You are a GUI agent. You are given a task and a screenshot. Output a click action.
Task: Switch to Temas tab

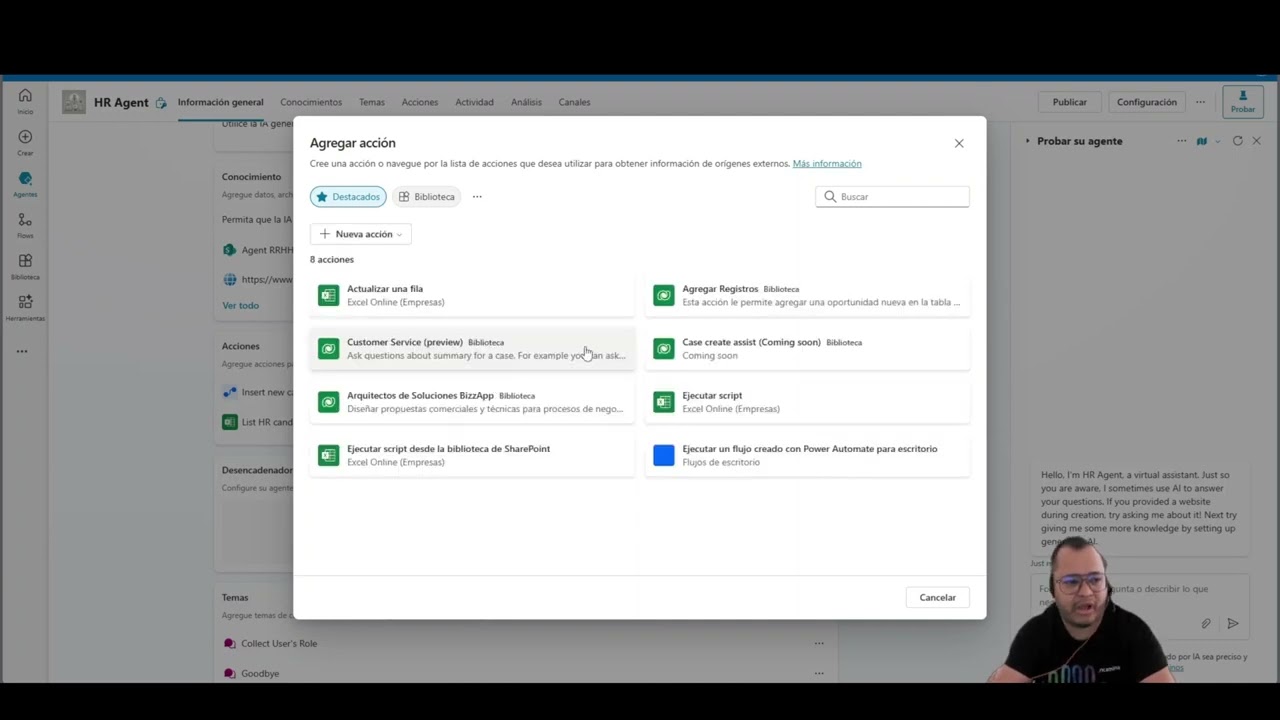click(372, 102)
